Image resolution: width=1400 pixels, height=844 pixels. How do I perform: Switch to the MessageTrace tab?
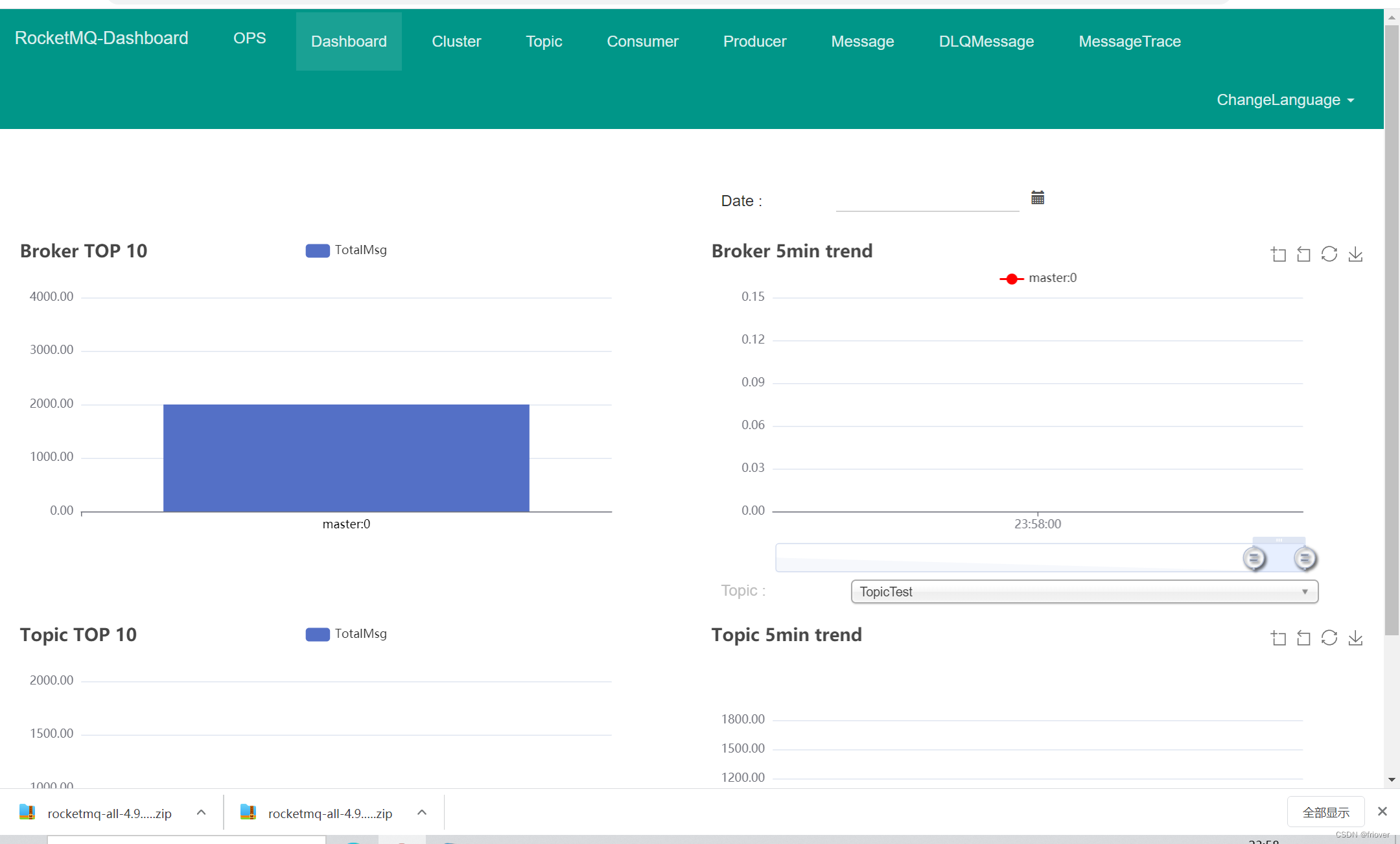(1130, 41)
